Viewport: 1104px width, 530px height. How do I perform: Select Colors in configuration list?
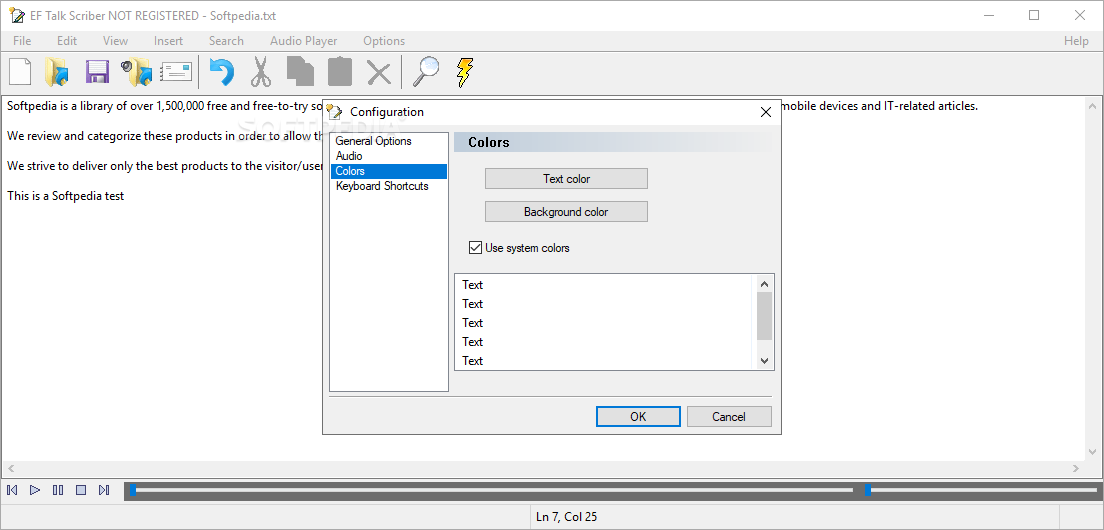coord(389,171)
